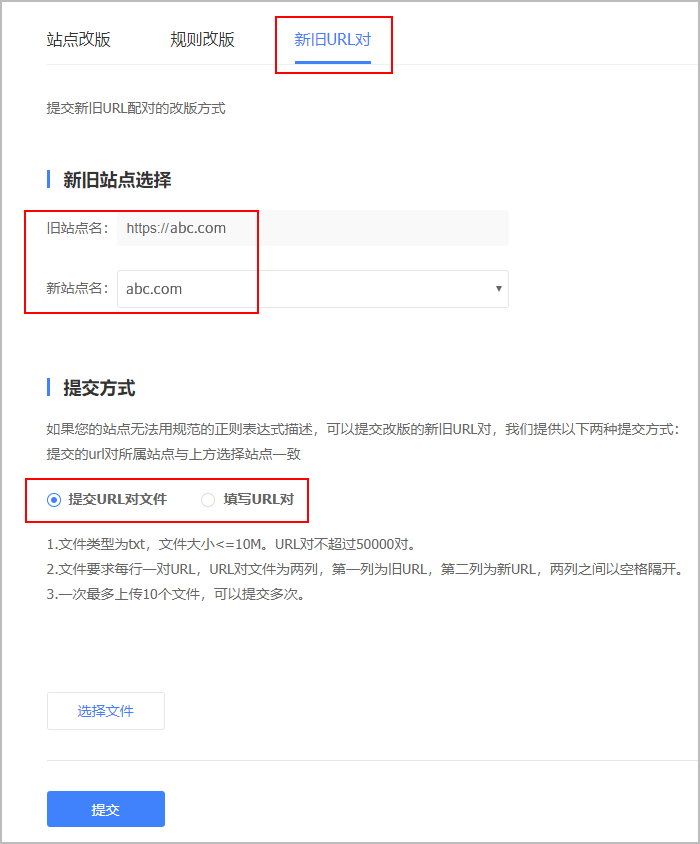
Task: Click the 旧站点名： label
Action: coord(78,228)
